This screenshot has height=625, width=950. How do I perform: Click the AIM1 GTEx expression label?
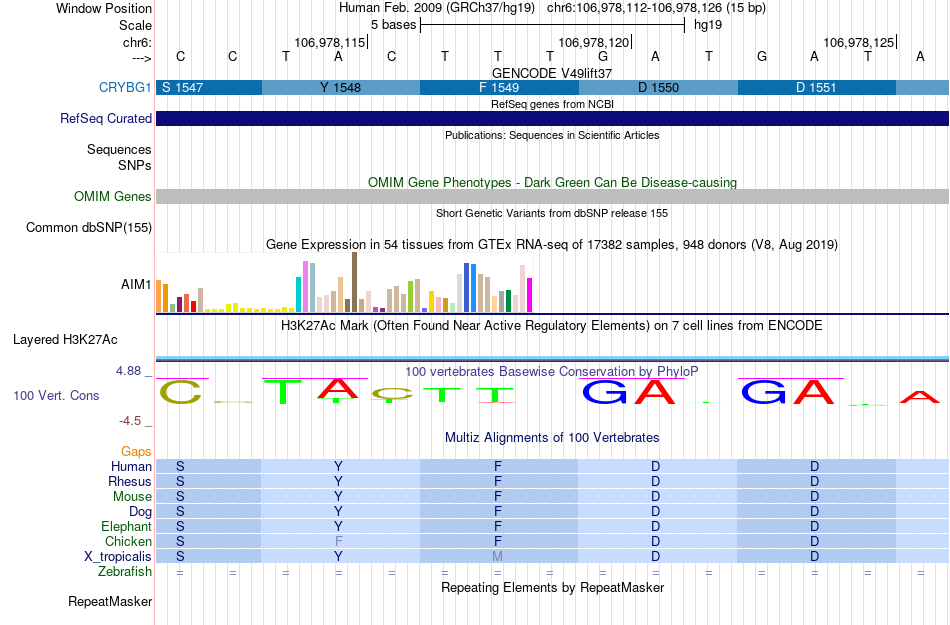pyautogui.click(x=136, y=284)
